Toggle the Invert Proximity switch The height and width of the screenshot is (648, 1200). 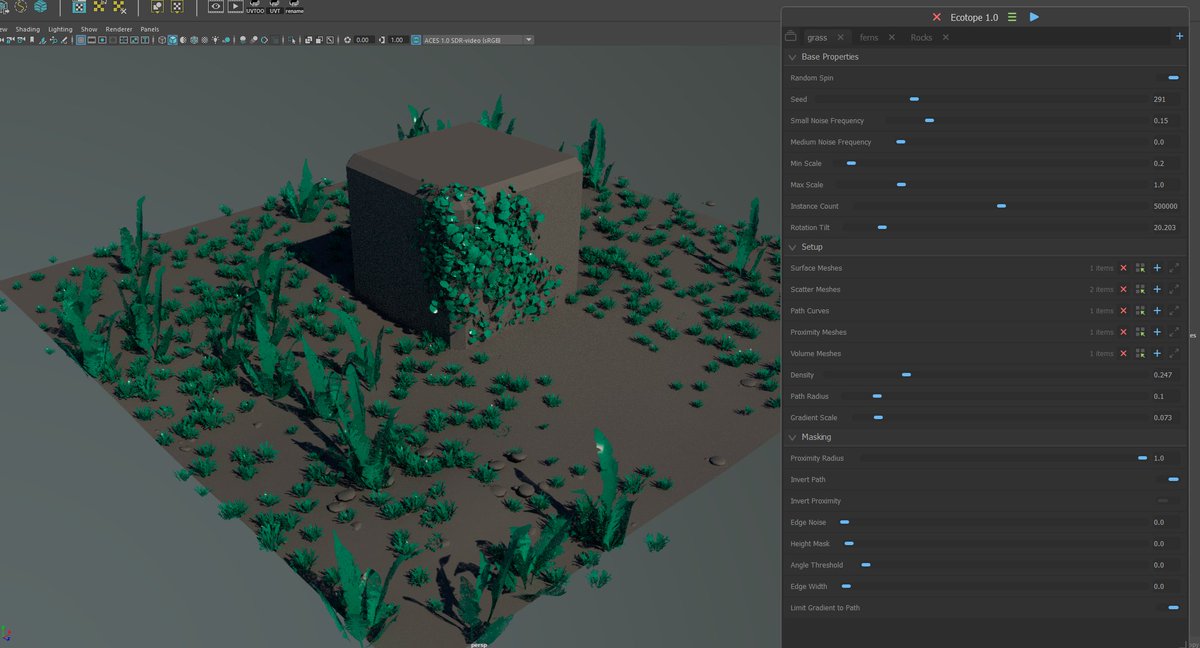coord(1163,501)
